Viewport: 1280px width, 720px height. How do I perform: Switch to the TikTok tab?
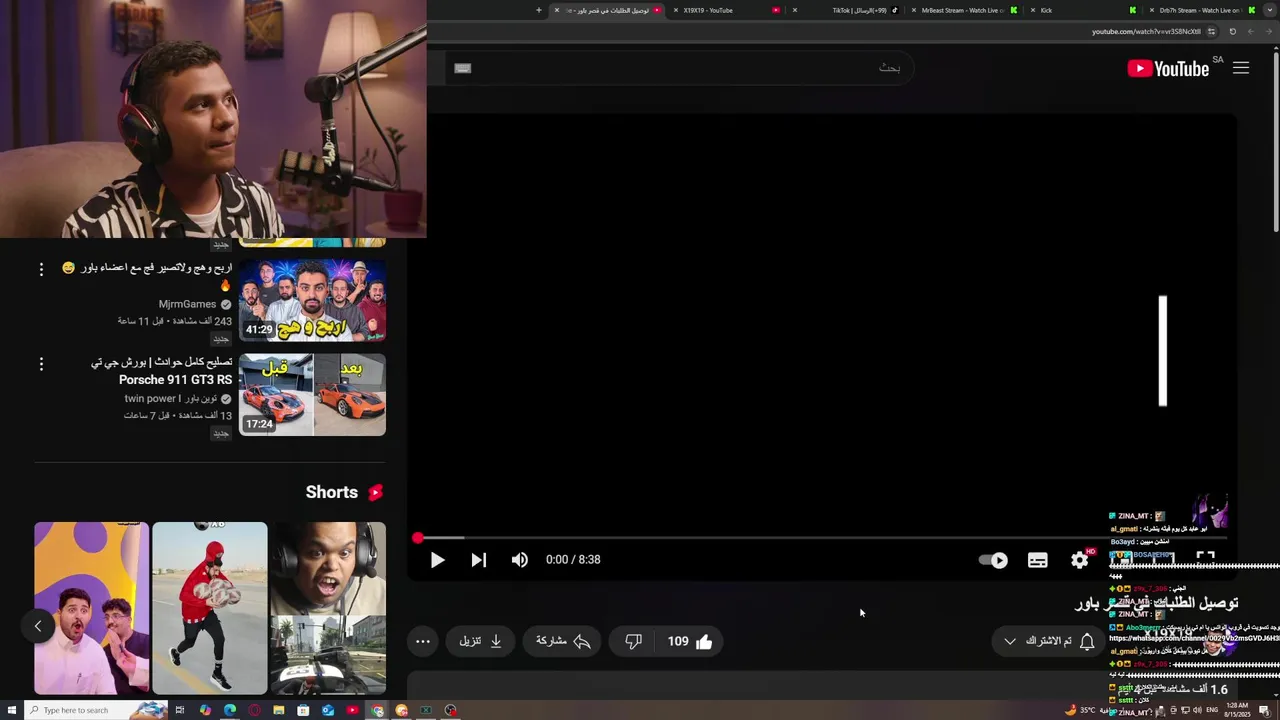click(846, 10)
